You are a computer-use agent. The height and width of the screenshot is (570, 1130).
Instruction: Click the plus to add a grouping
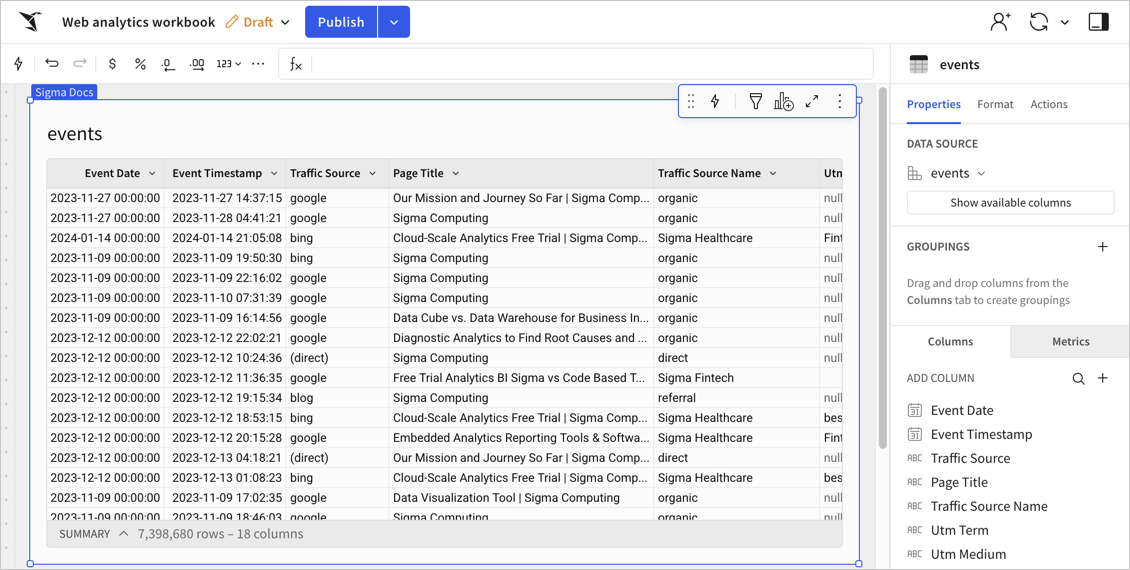[x=1103, y=246]
